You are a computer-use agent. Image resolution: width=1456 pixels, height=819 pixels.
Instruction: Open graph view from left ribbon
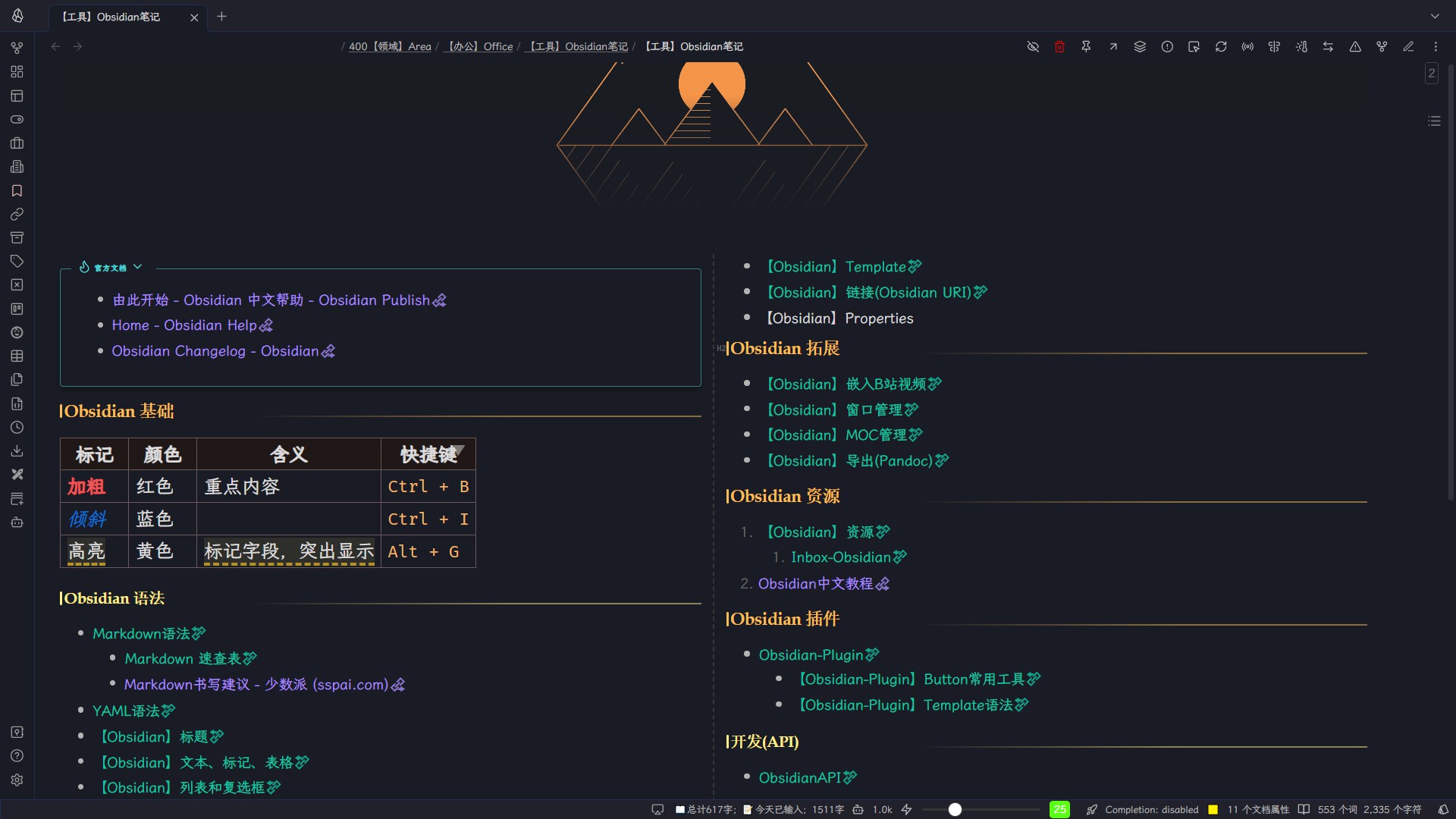tap(17, 48)
